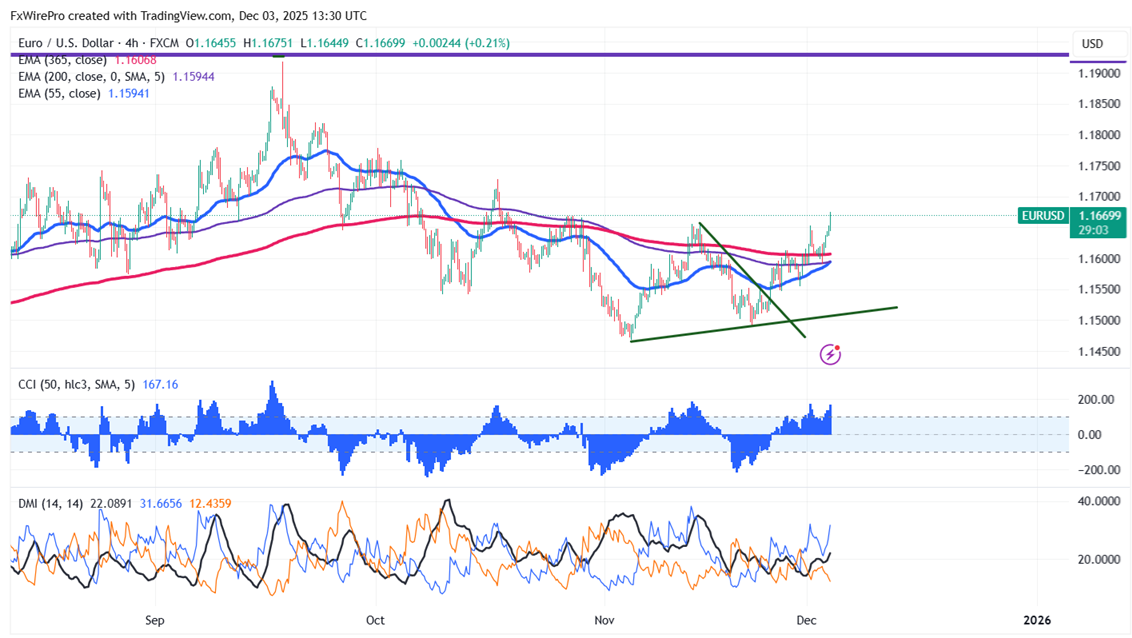This screenshot has width=1132, height=638.
Task: Select the rising green support trendline
Action: point(764,324)
